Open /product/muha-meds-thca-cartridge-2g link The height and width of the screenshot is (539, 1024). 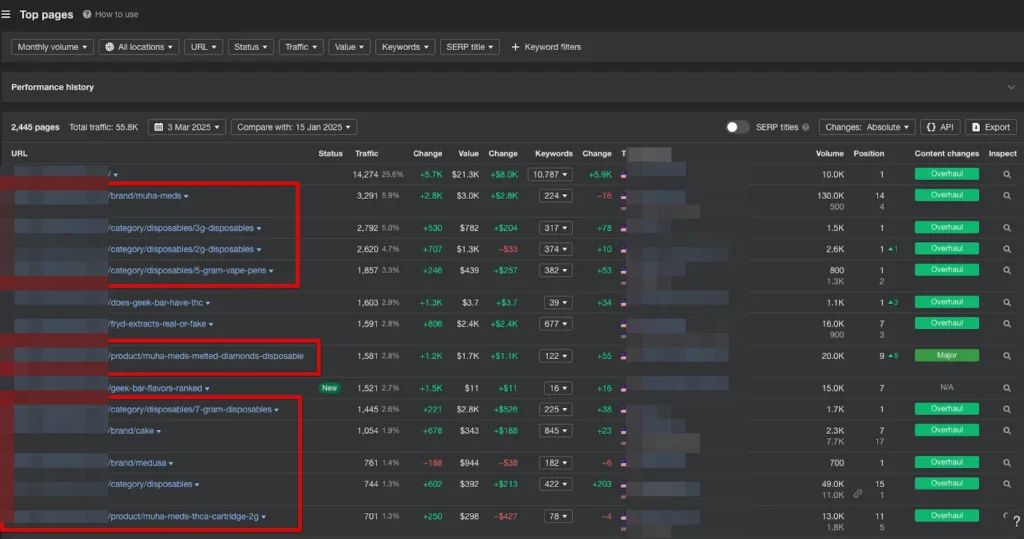coord(184,516)
